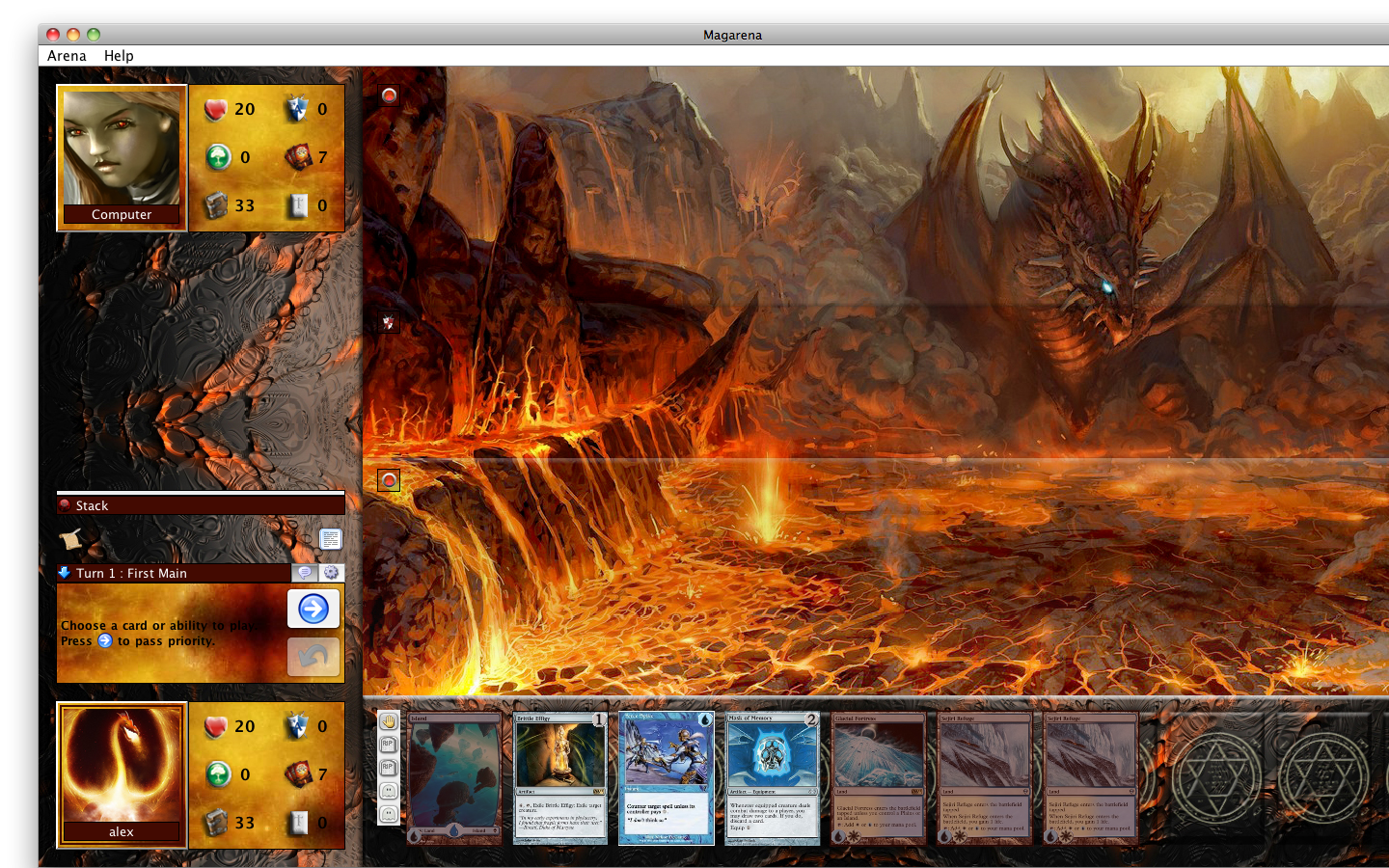Click the 'alex' name label
This screenshot has height=868, width=1389.
click(x=122, y=832)
